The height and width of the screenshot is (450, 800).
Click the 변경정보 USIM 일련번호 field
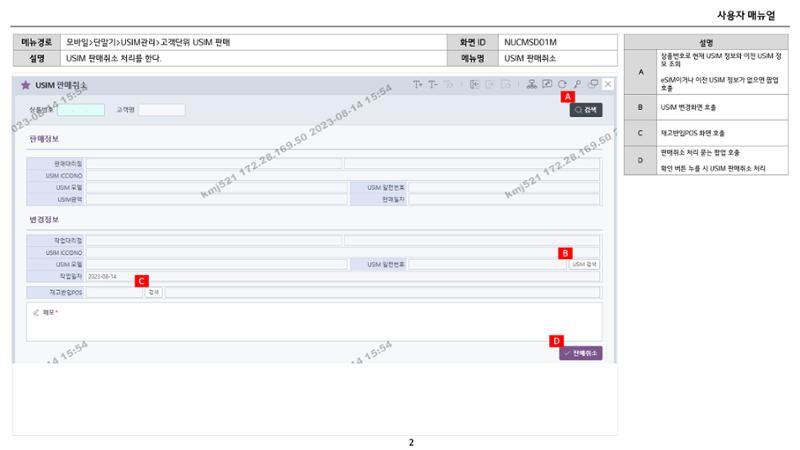[487, 264]
